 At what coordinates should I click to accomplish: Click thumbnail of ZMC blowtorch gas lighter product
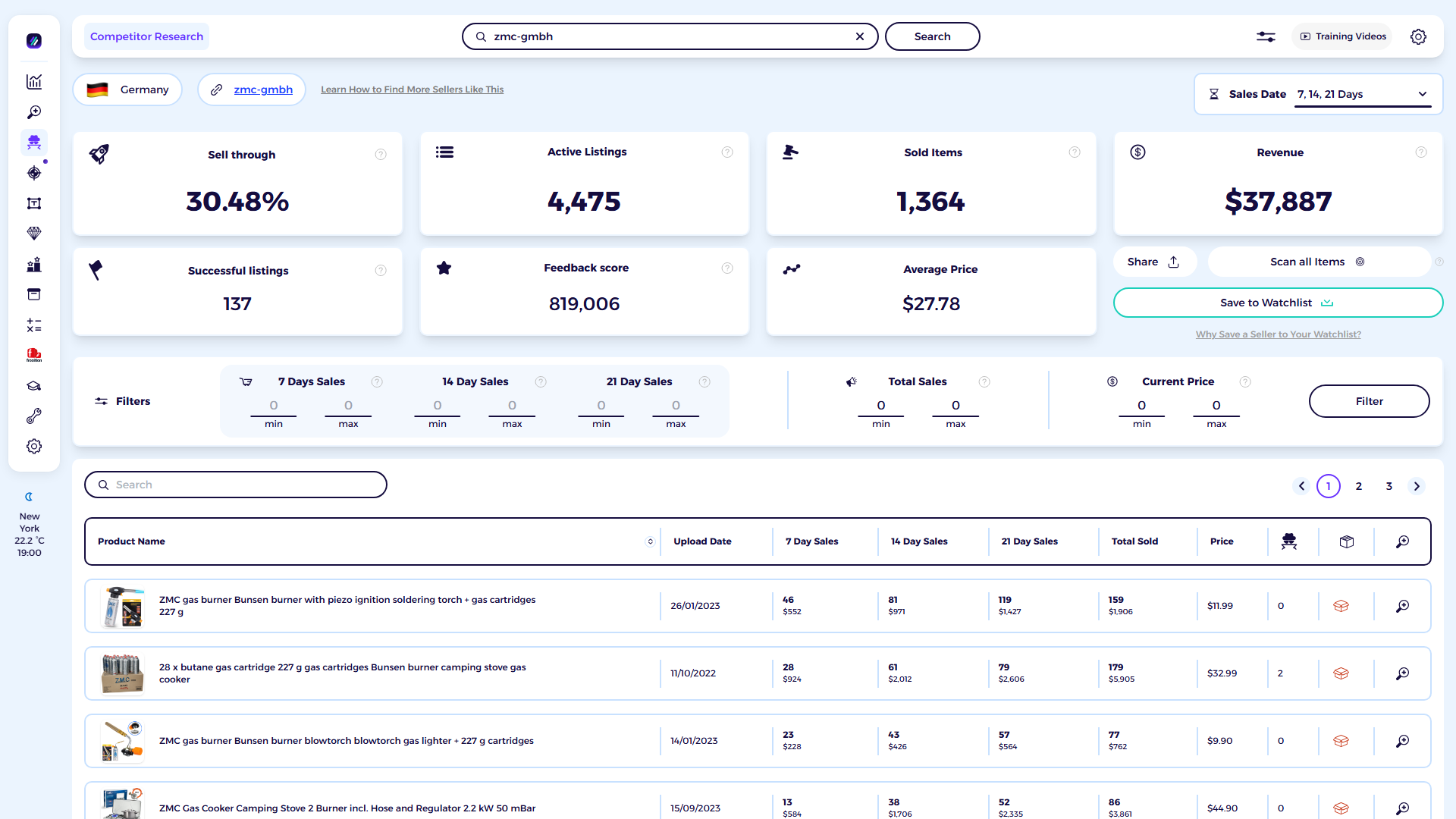[122, 741]
